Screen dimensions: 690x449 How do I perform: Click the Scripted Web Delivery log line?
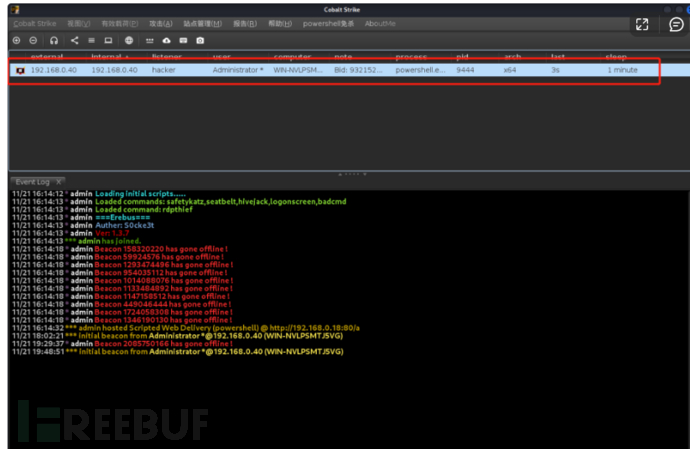pos(186,328)
